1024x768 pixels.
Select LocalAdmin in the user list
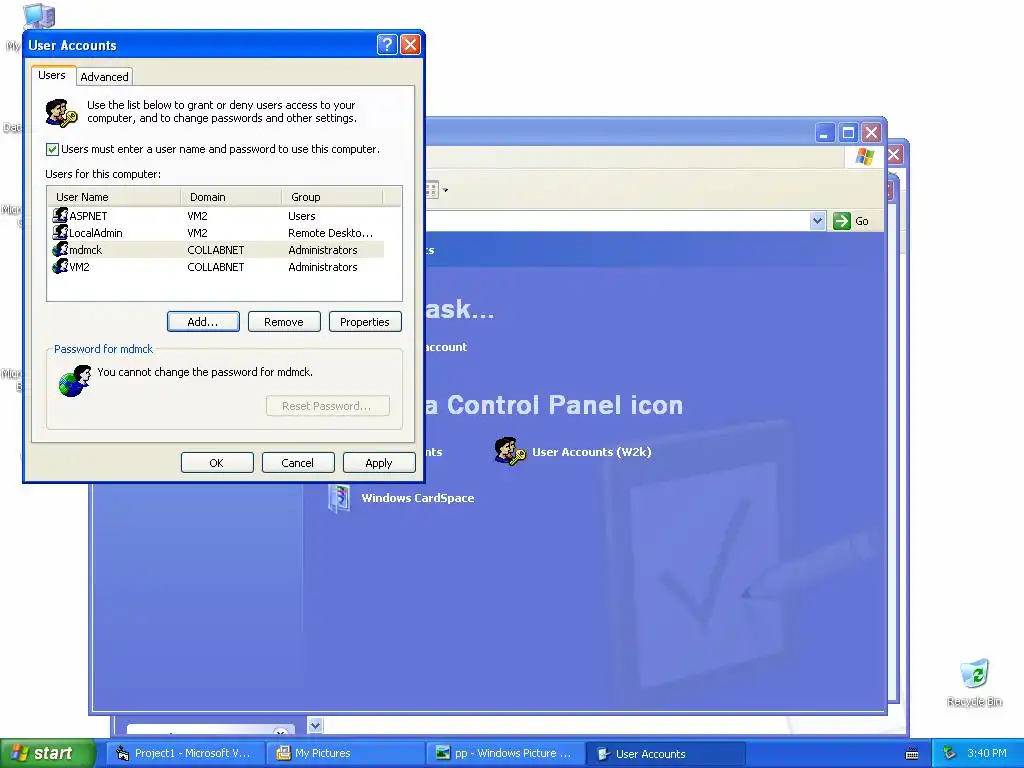click(96, 233)
